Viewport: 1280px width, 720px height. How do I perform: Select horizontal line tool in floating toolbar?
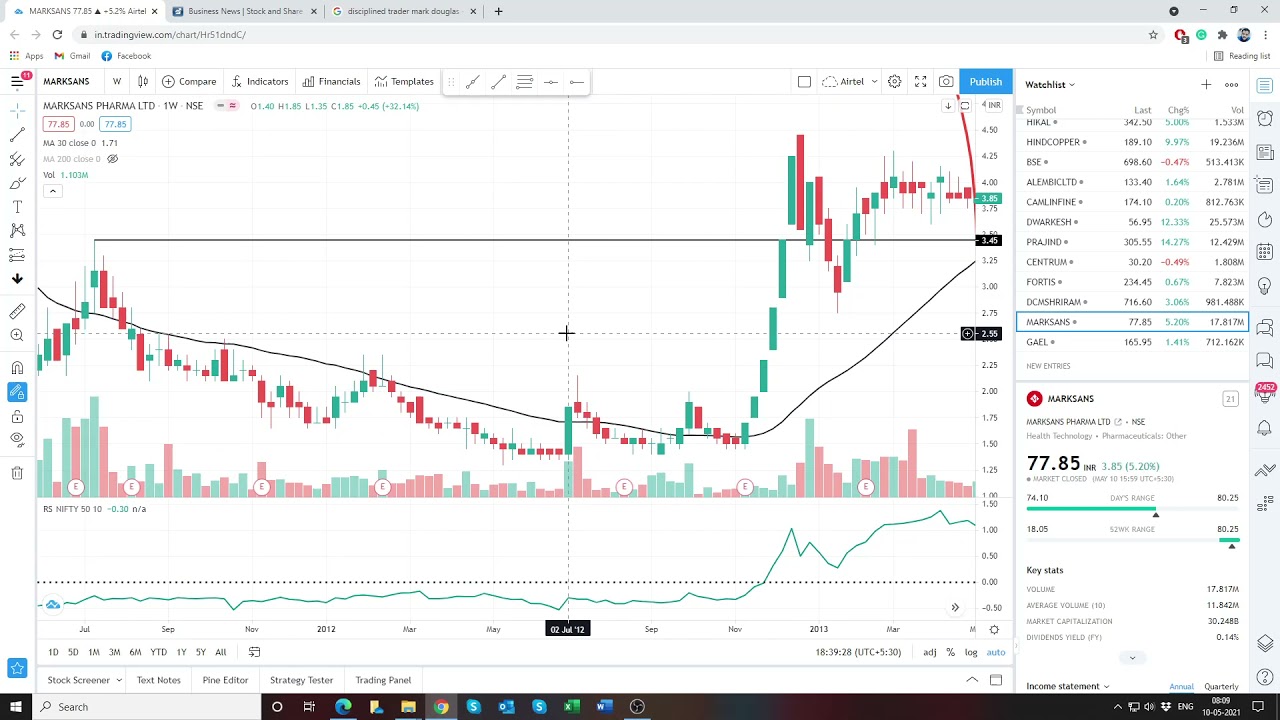[x=550, y=82]
